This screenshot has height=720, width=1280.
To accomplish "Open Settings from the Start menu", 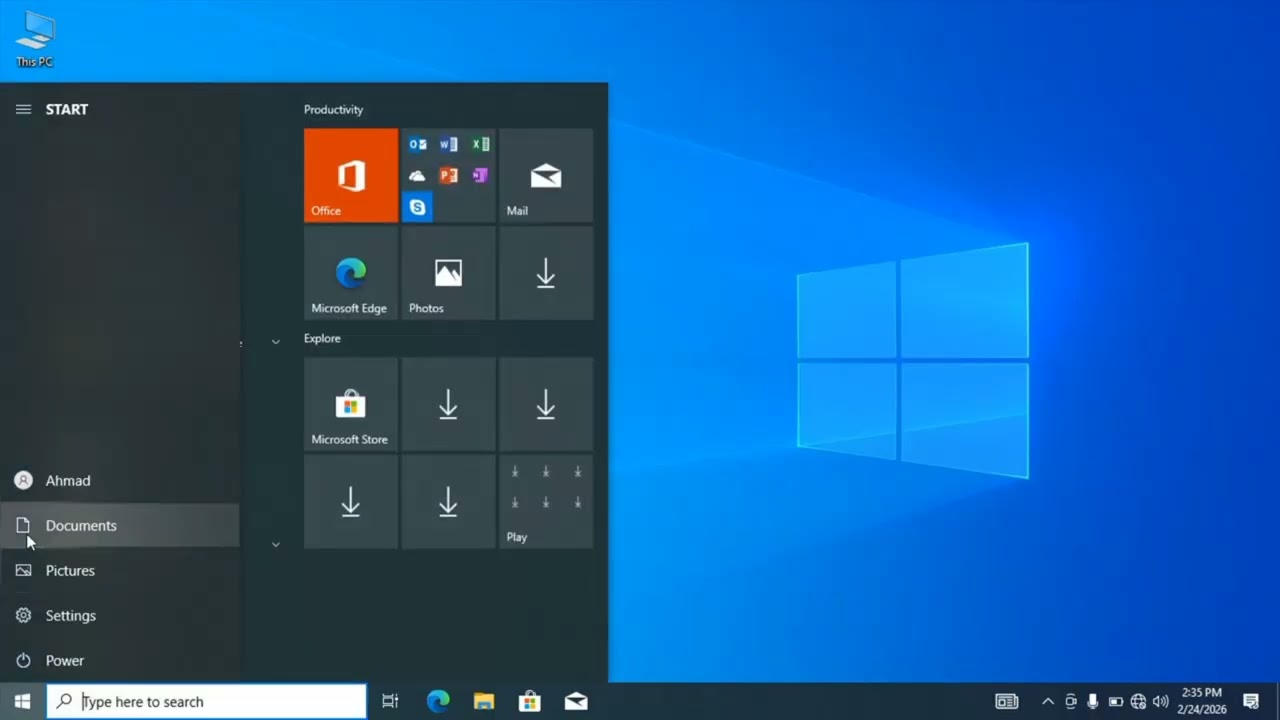I will click(120, 616).
